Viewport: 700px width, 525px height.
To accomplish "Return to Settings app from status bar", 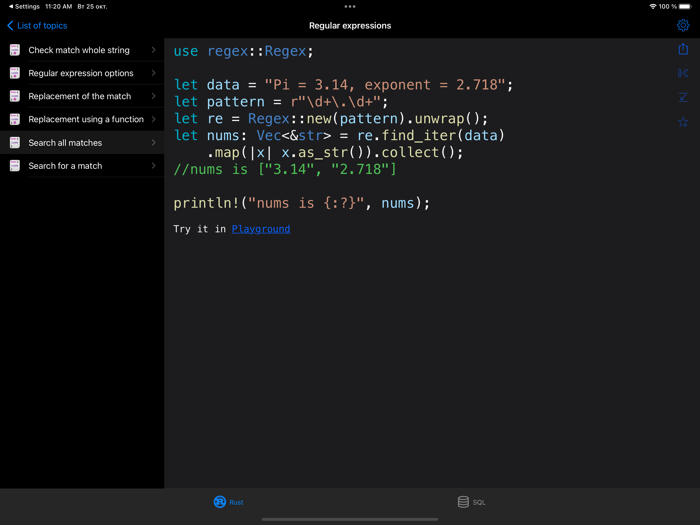I will point(22,6).
